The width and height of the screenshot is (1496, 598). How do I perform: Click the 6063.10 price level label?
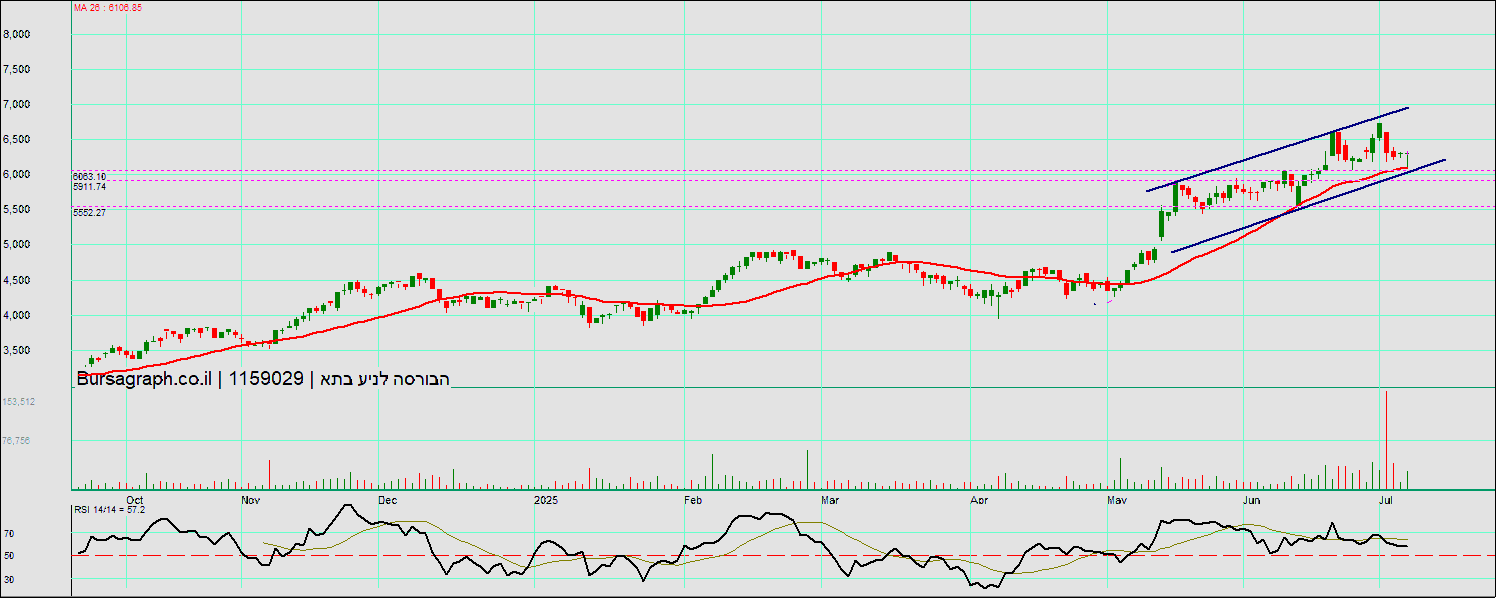89,176
